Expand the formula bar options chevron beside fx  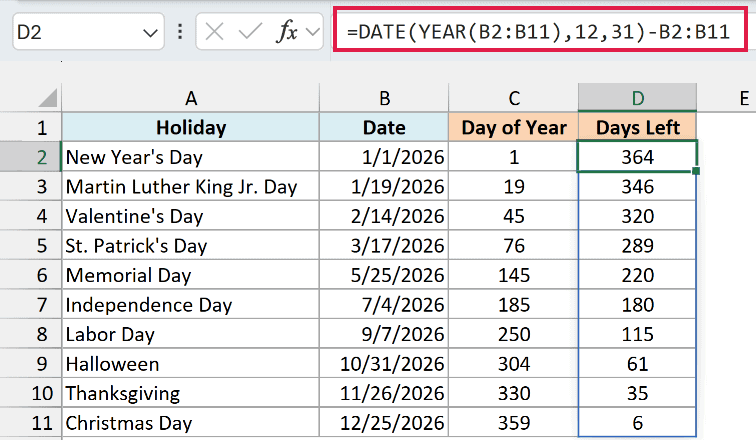[313, 32]
